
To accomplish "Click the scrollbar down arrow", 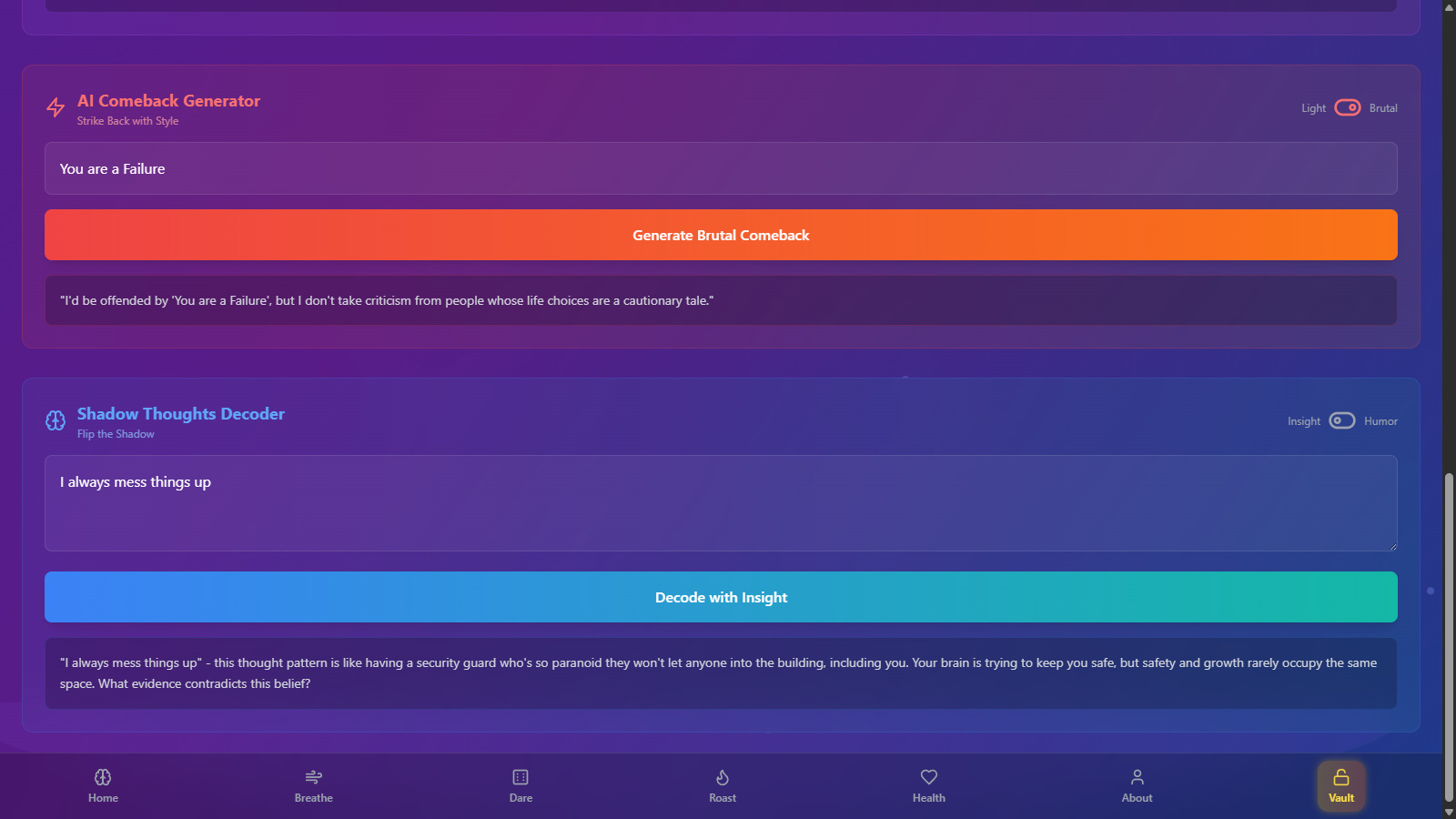I will pos(1449,812).
